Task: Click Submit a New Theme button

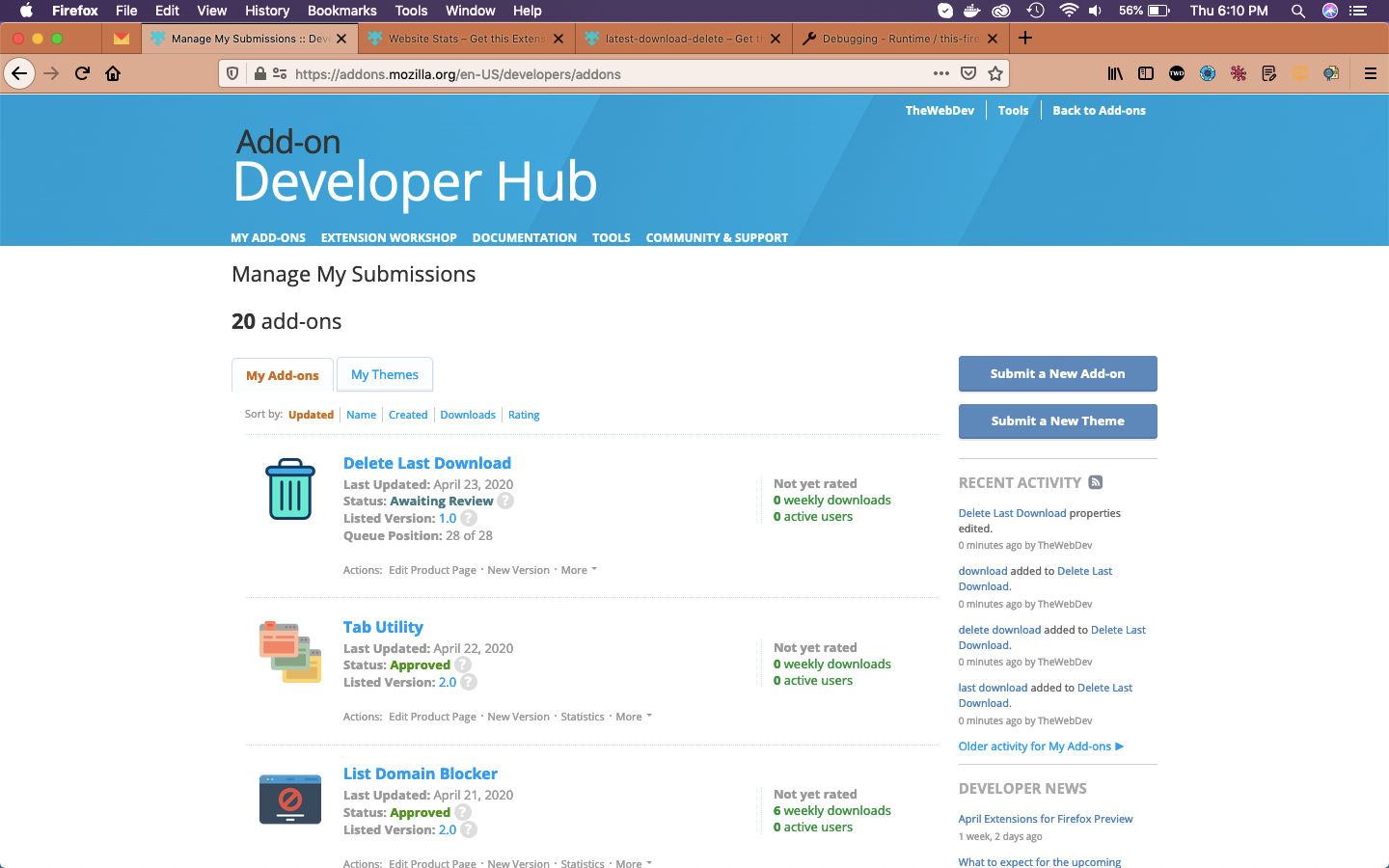Action: pyautogui.click(x=1057, y=421)
